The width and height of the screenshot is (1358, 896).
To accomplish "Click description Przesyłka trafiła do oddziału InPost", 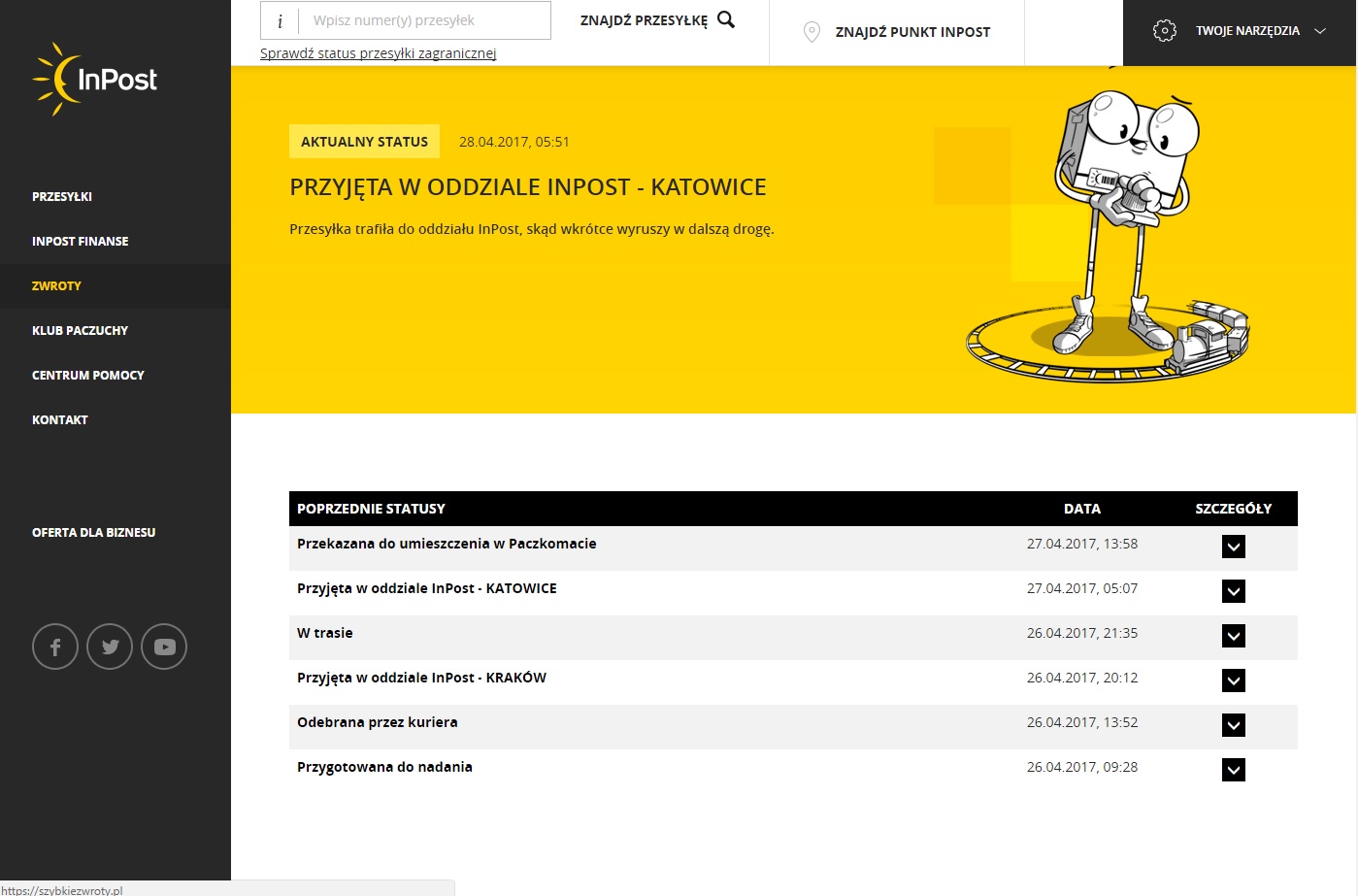I will (x=532, y=230).
